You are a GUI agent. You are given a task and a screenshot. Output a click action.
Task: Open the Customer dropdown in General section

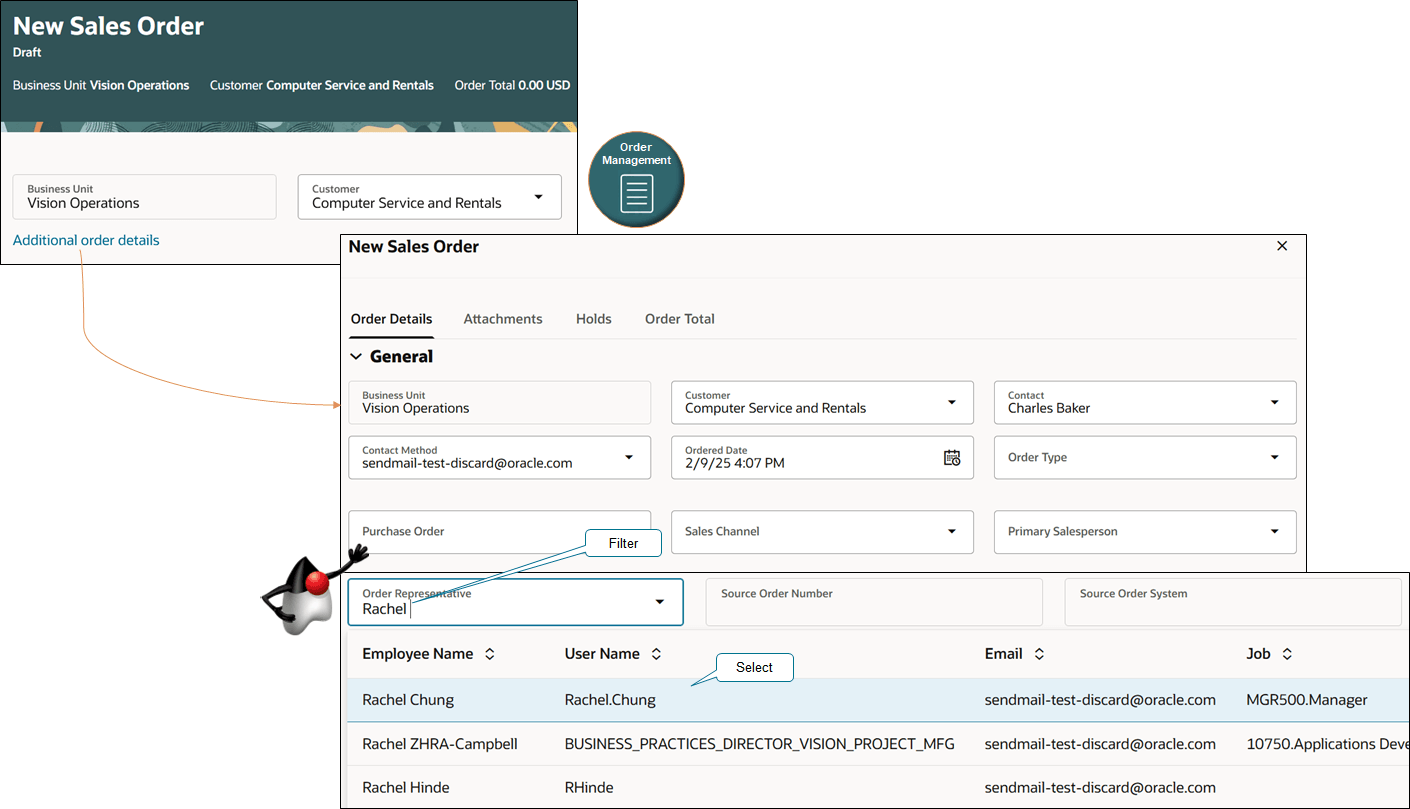(951, 402)
